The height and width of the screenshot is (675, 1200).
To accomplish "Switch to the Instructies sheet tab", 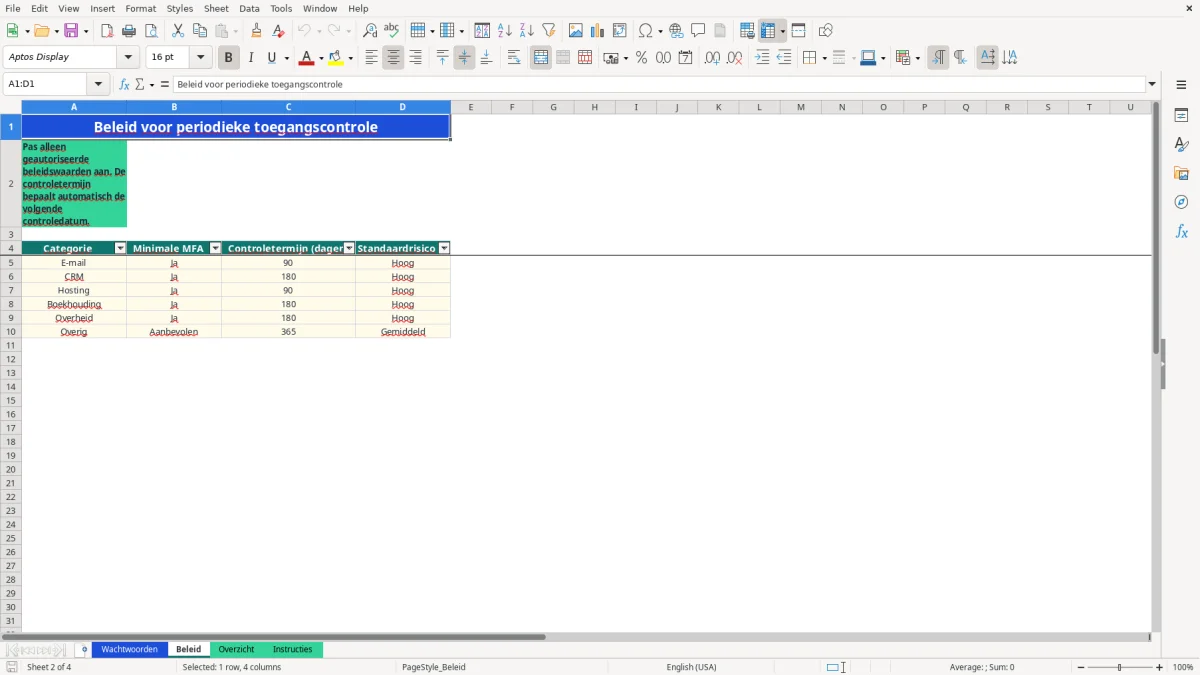I will pyautogui.click(x=293, y=650).
